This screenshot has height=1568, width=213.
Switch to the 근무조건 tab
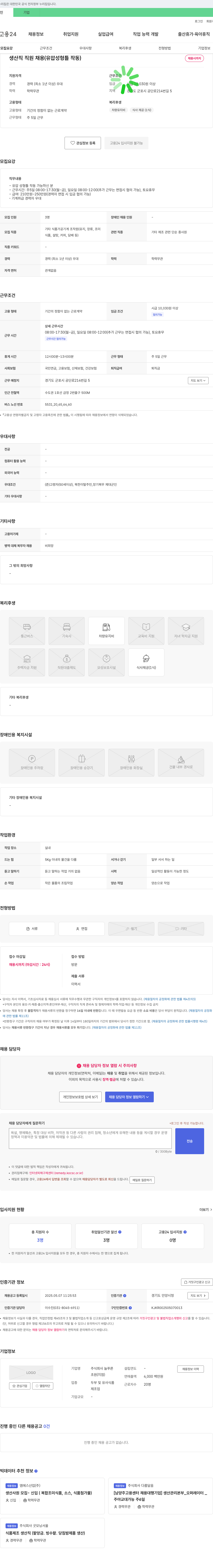click(x=46, y=48)
